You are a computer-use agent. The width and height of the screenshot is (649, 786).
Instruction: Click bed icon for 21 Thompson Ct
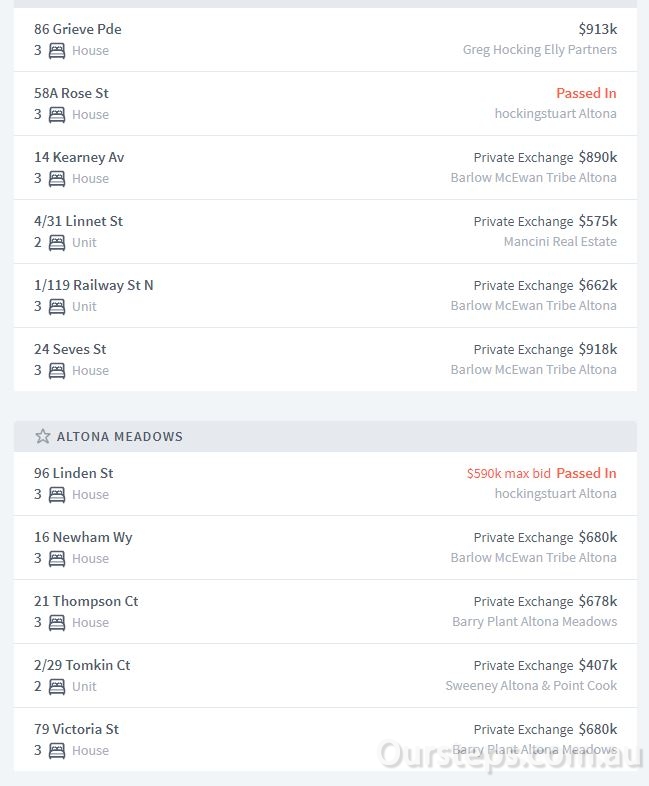tap(57, 623)
